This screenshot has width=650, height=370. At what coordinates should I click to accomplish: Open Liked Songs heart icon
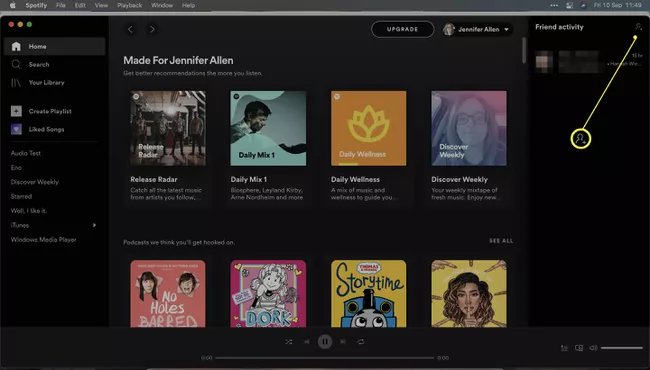tap(16, 129)
